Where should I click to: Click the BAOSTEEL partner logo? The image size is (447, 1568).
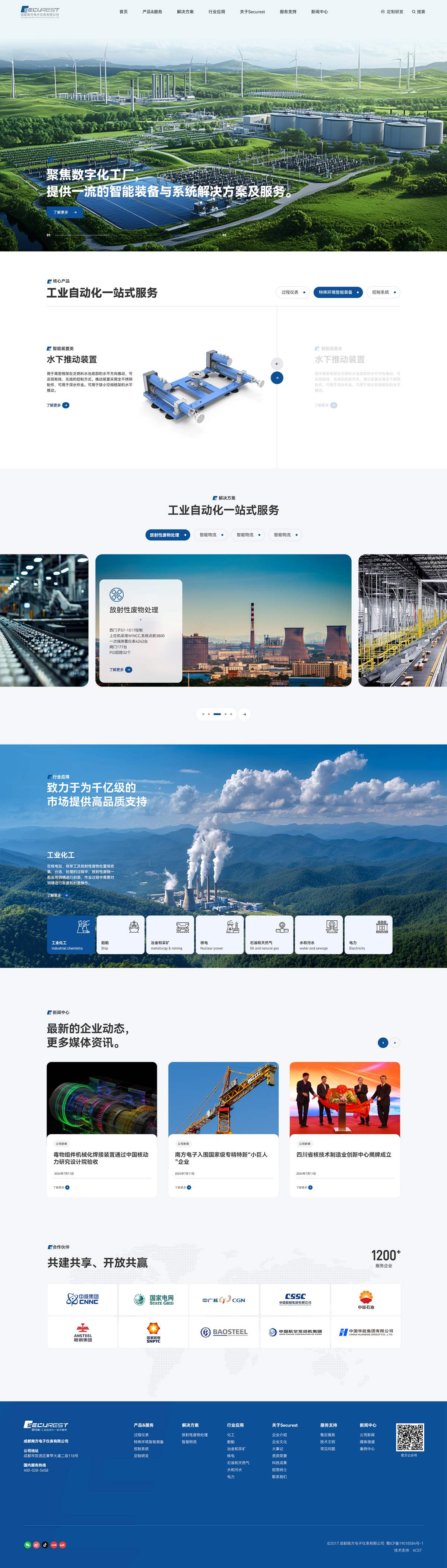(x=224, y=1332)
